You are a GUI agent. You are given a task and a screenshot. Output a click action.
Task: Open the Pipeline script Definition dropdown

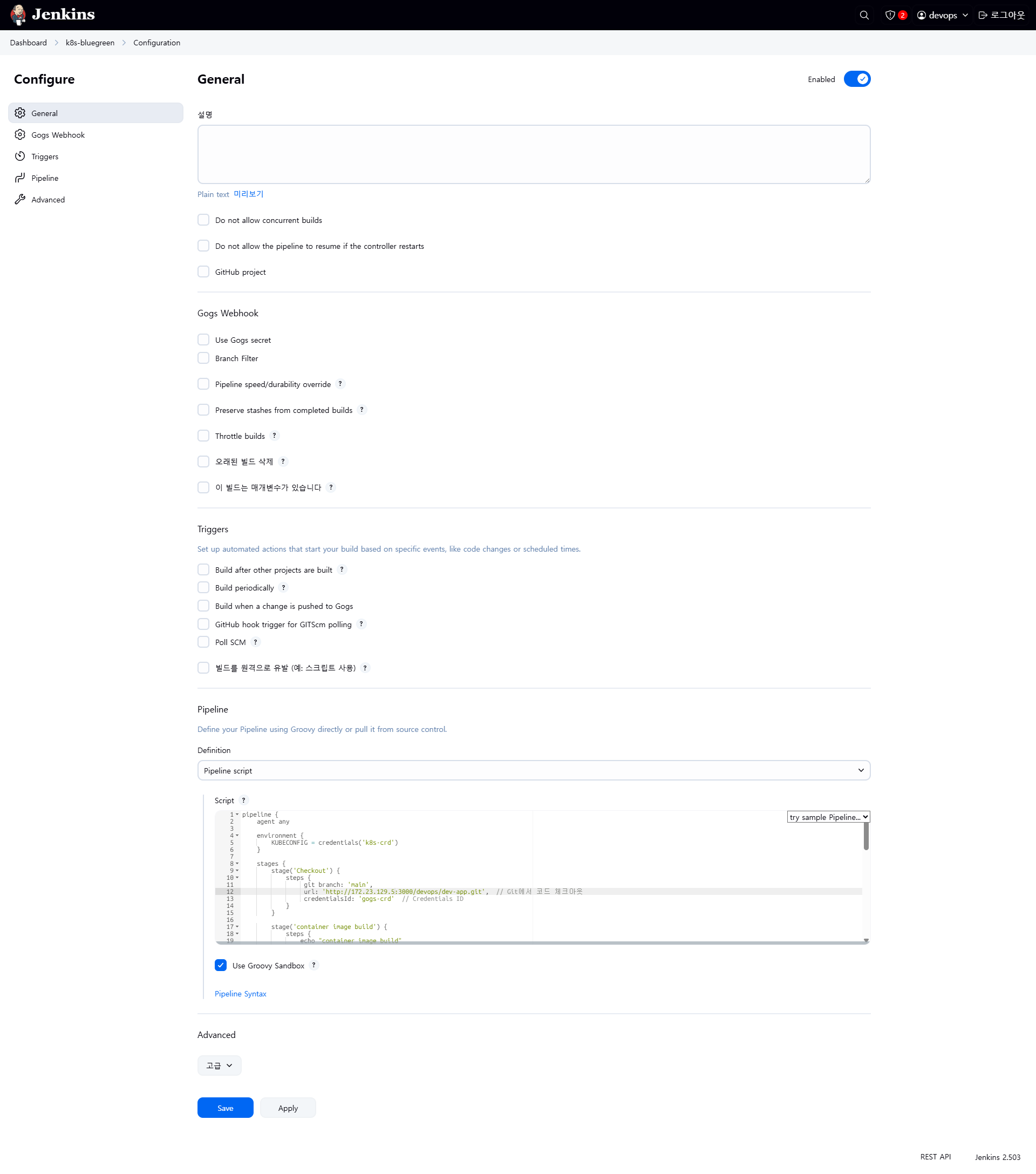(534, 770)
